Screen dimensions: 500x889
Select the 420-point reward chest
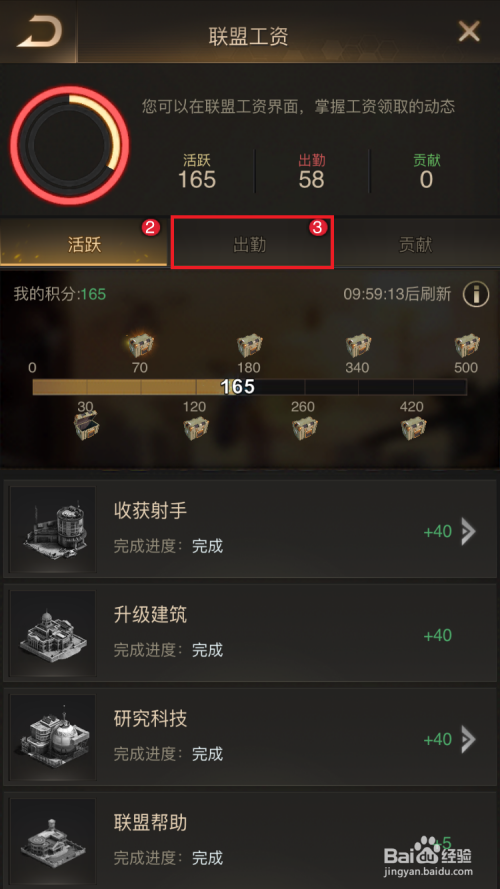coord(412,428)
